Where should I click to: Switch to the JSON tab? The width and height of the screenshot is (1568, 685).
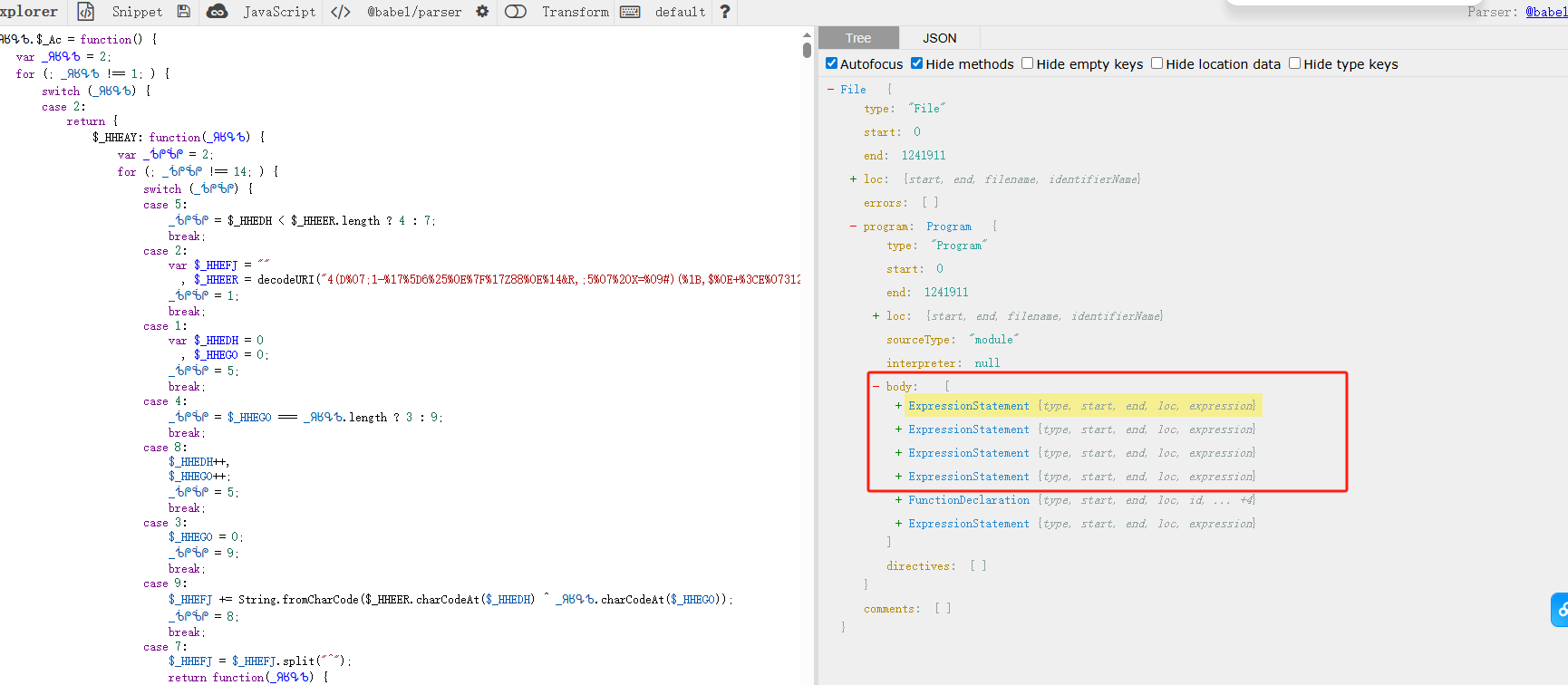(940, 38)
